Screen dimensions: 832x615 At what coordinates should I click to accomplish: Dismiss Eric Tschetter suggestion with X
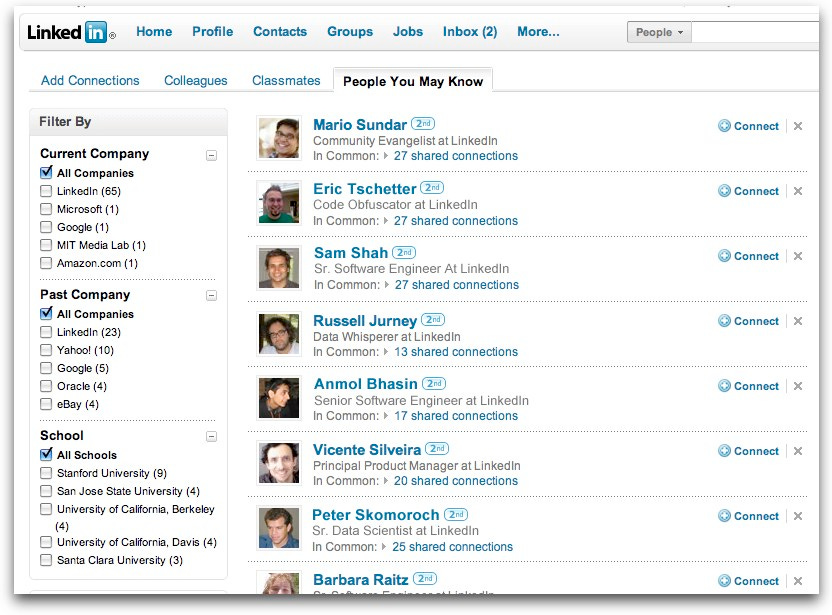pos(798,191)
